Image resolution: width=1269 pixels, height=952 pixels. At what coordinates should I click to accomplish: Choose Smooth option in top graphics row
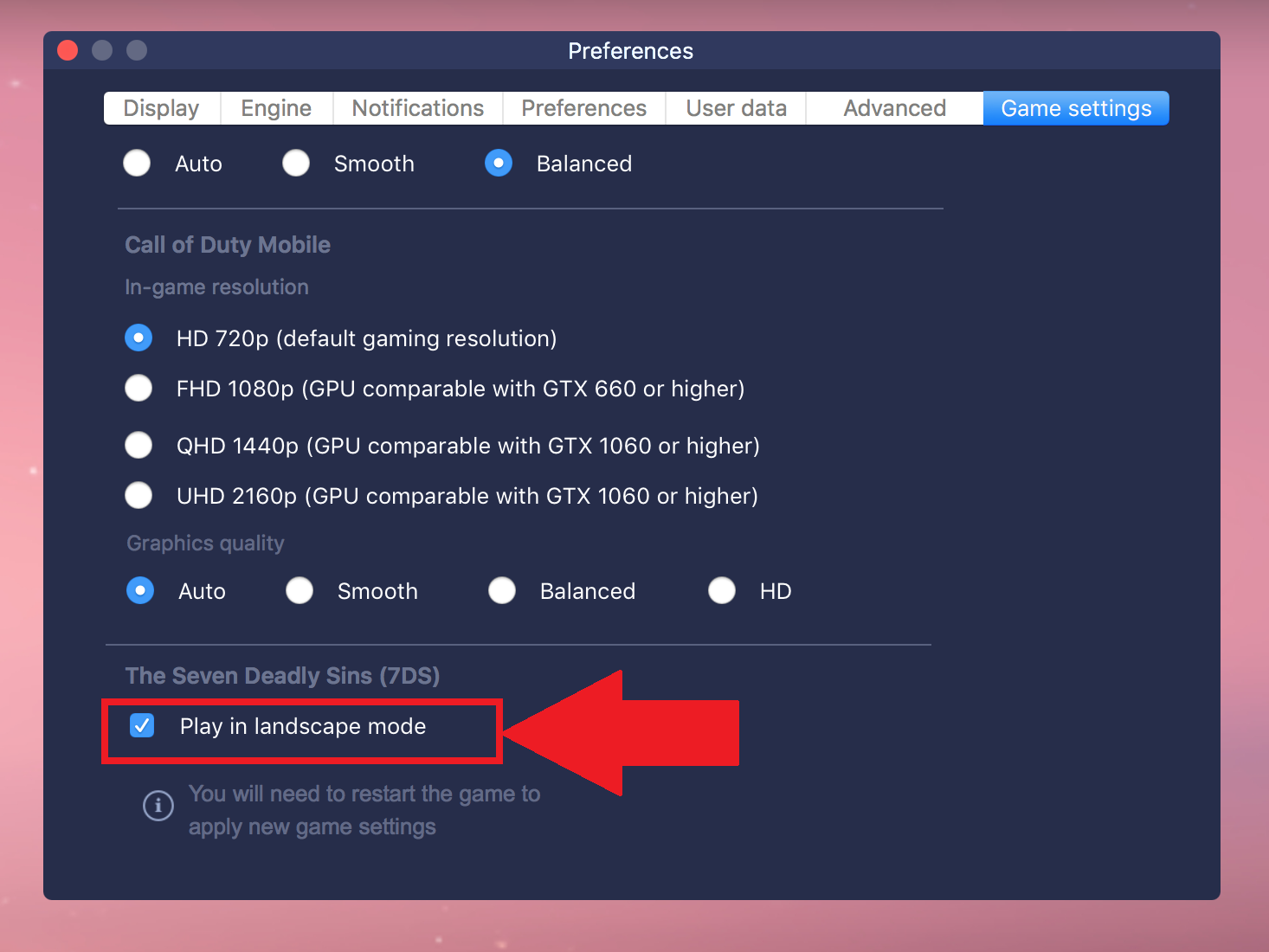coord(296,163)
